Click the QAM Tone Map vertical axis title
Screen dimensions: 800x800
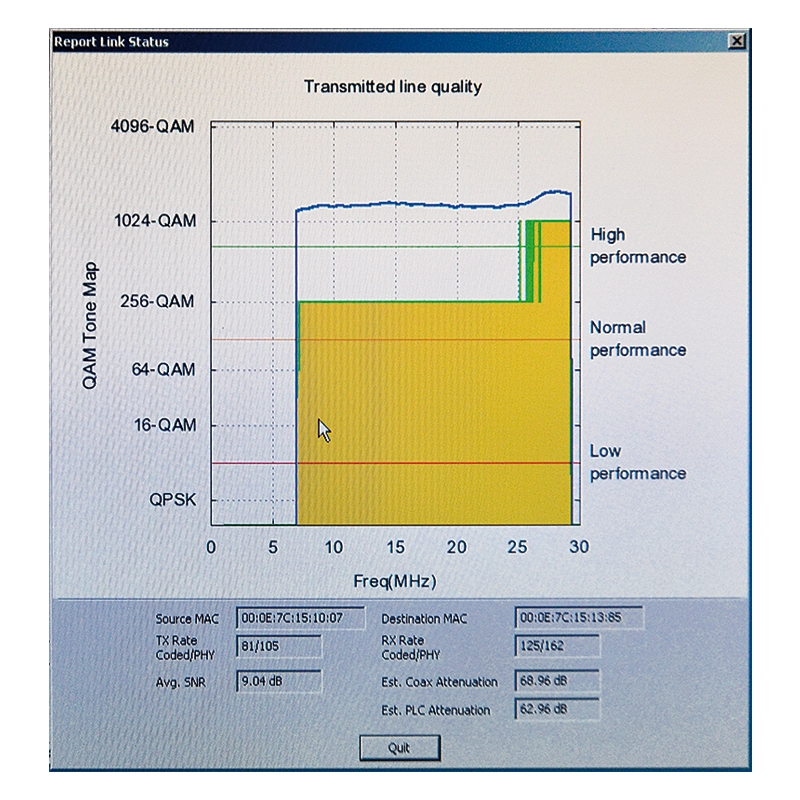[91, 325]
